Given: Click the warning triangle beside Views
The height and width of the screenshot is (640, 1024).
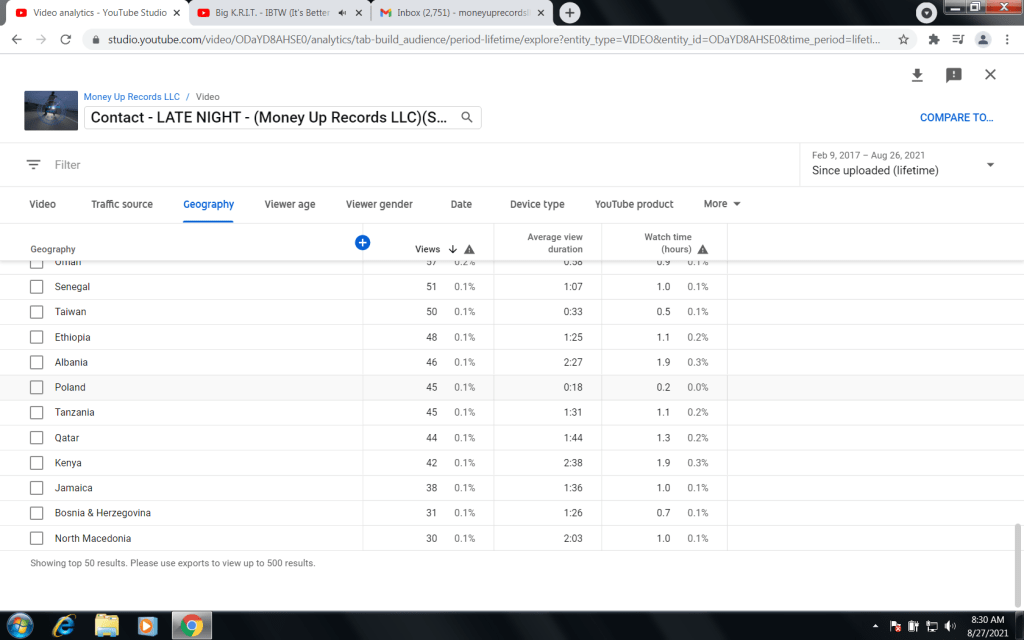Looking at the screenshot, I should [469, 249].
